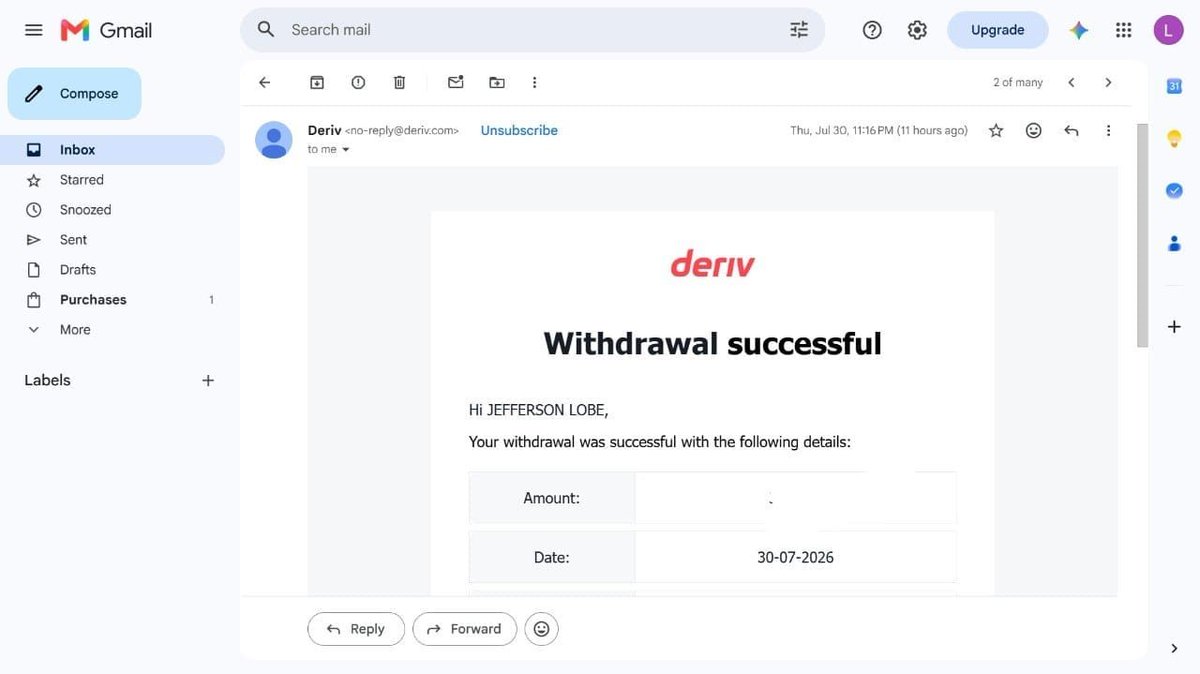Archive this email
This screenshot has width=1200, height=674.
[x=317, y=82]
